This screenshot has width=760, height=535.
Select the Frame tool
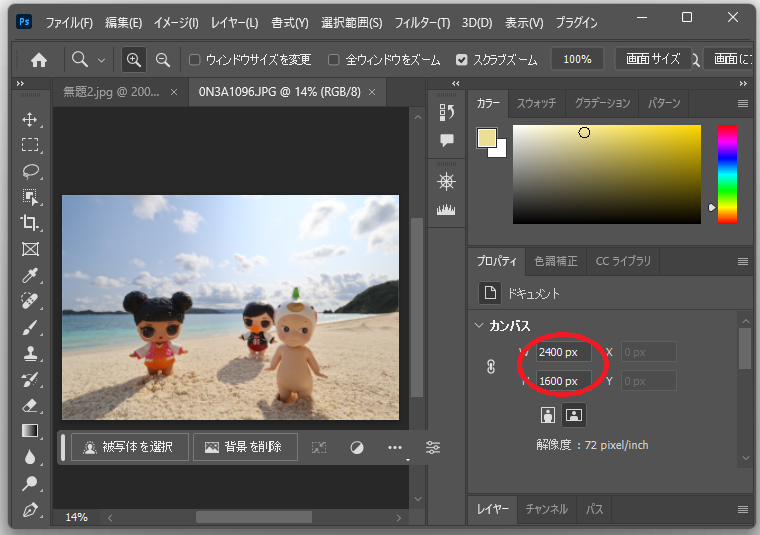tap(30, 249)
